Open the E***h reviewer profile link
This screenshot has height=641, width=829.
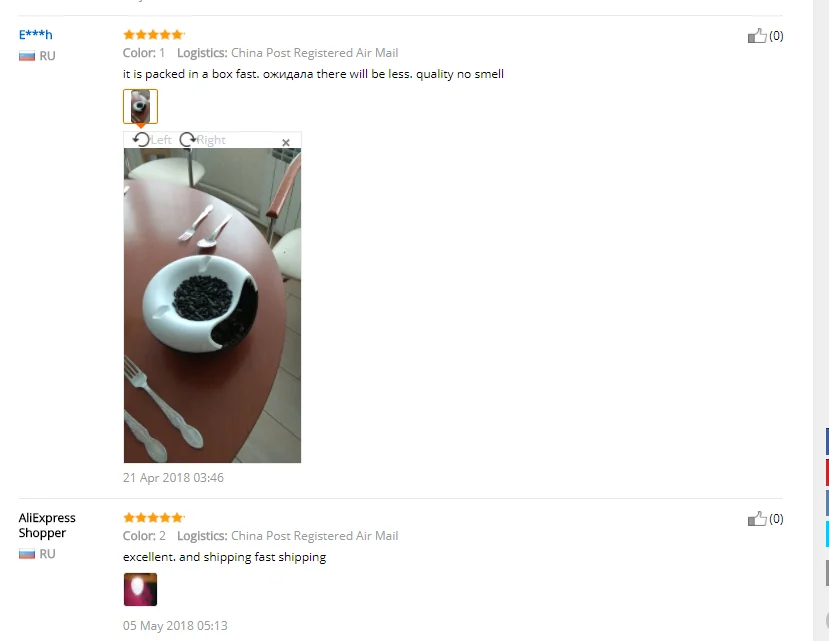coord(35,35)
